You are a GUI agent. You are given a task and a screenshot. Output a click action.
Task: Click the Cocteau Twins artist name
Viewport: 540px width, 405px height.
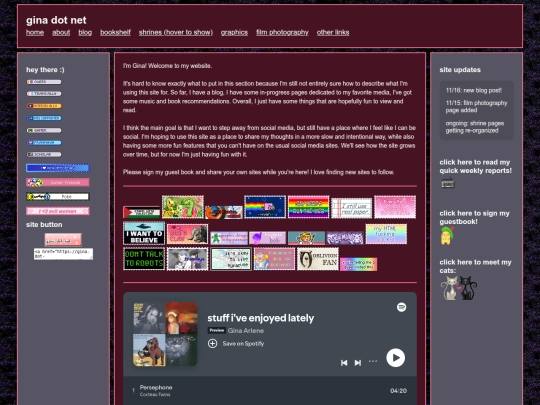click(155, 395)
